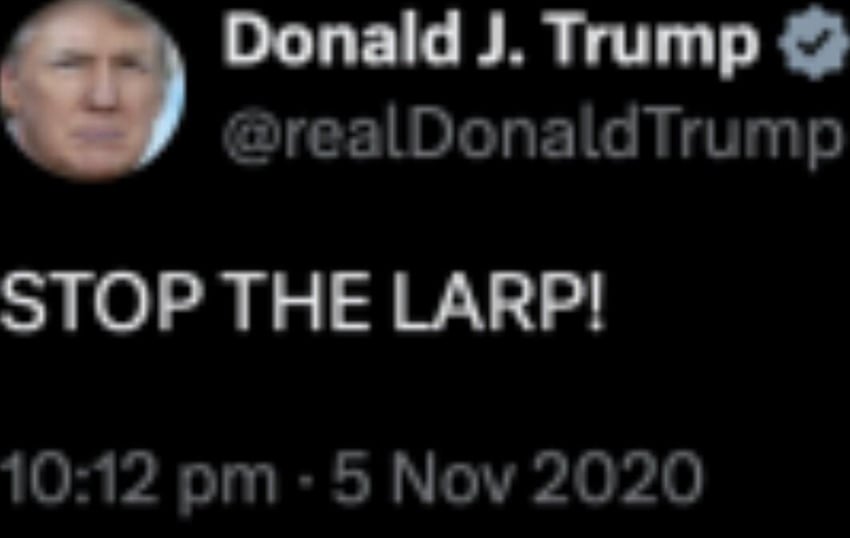The image size is (850, 538).
Task: Click the display name Donald J. Trump
Action: tap(491, 43)
